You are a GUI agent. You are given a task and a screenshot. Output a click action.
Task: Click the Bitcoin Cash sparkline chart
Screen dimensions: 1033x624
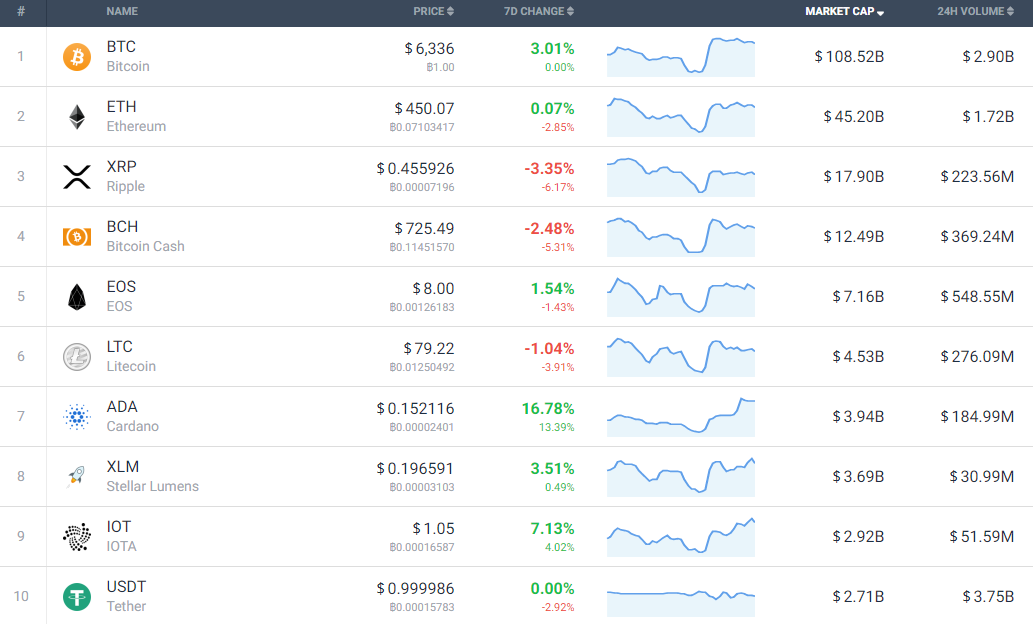coord(681,237)
